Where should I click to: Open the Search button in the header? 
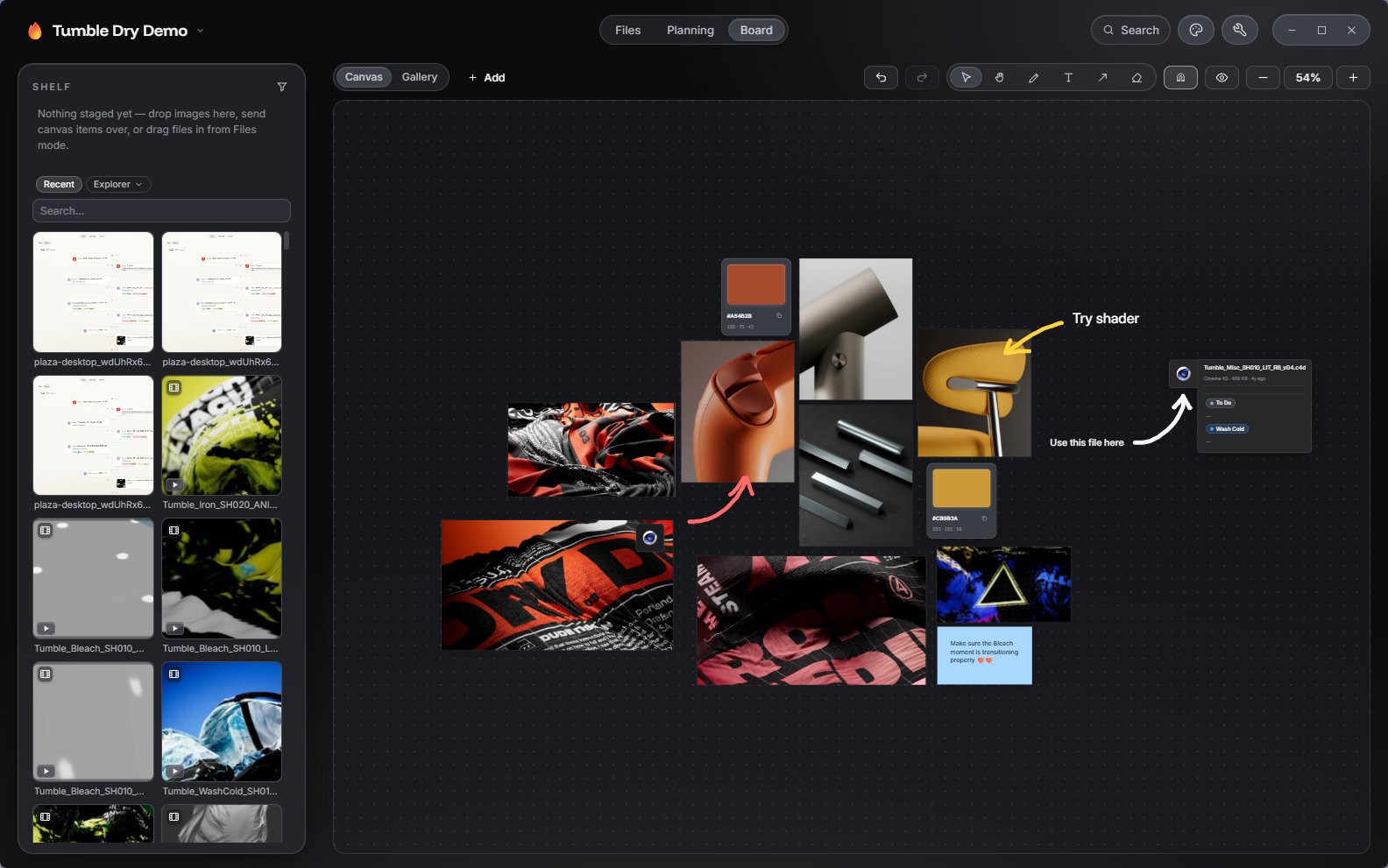point(1130,30)
